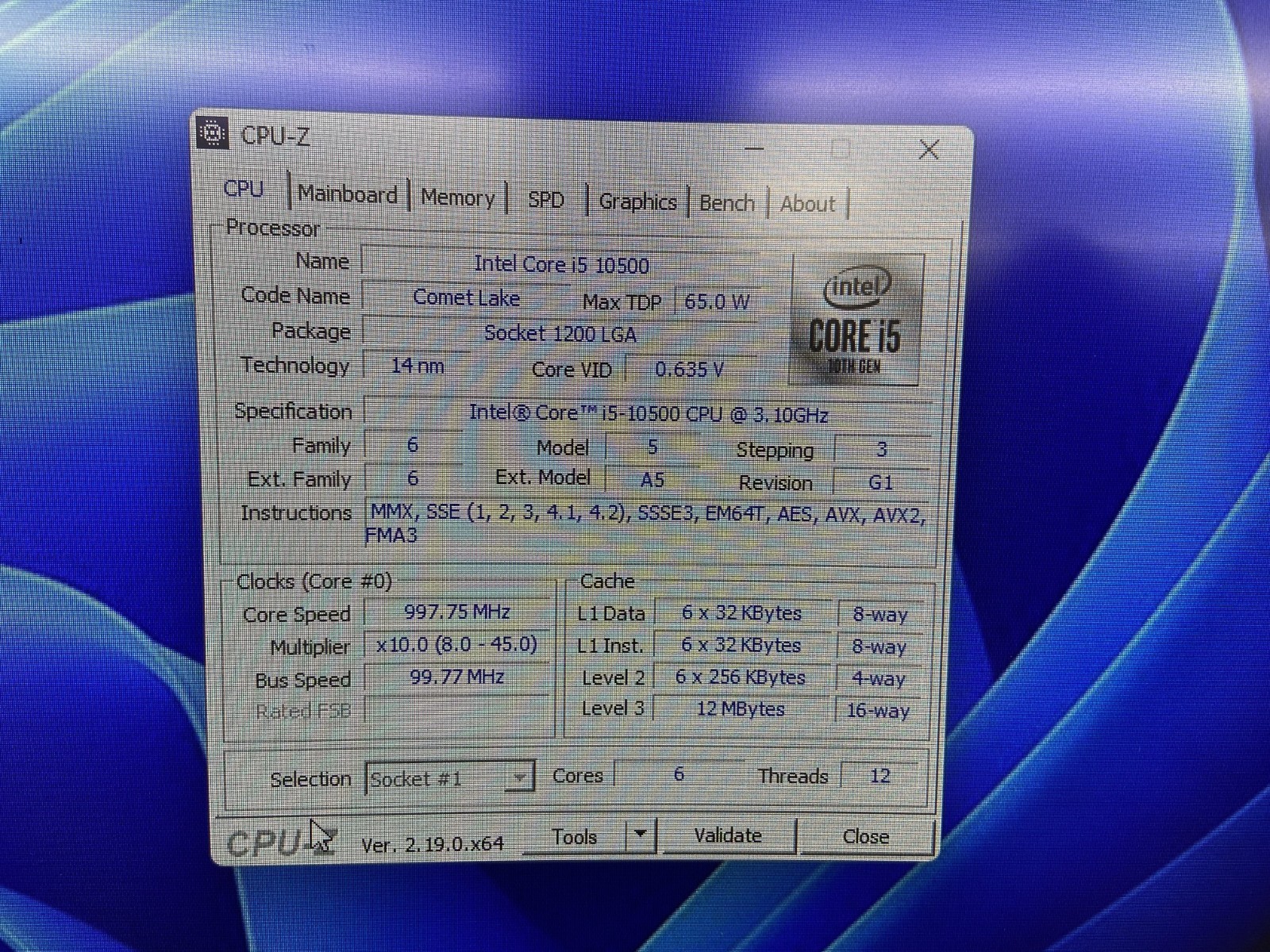Click the Ext. Model value A5

652,480
